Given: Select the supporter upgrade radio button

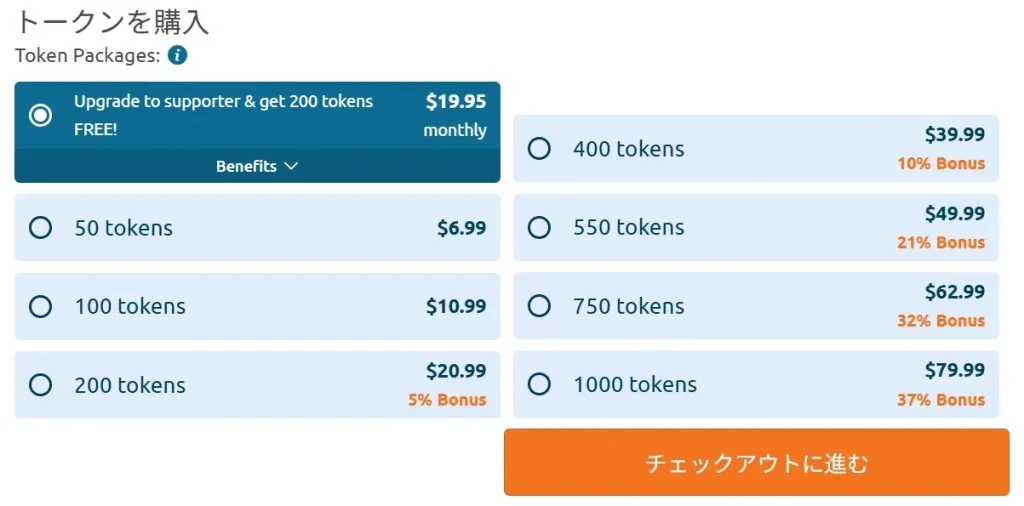Looking at the screenshot, I should tap(40, 115).
